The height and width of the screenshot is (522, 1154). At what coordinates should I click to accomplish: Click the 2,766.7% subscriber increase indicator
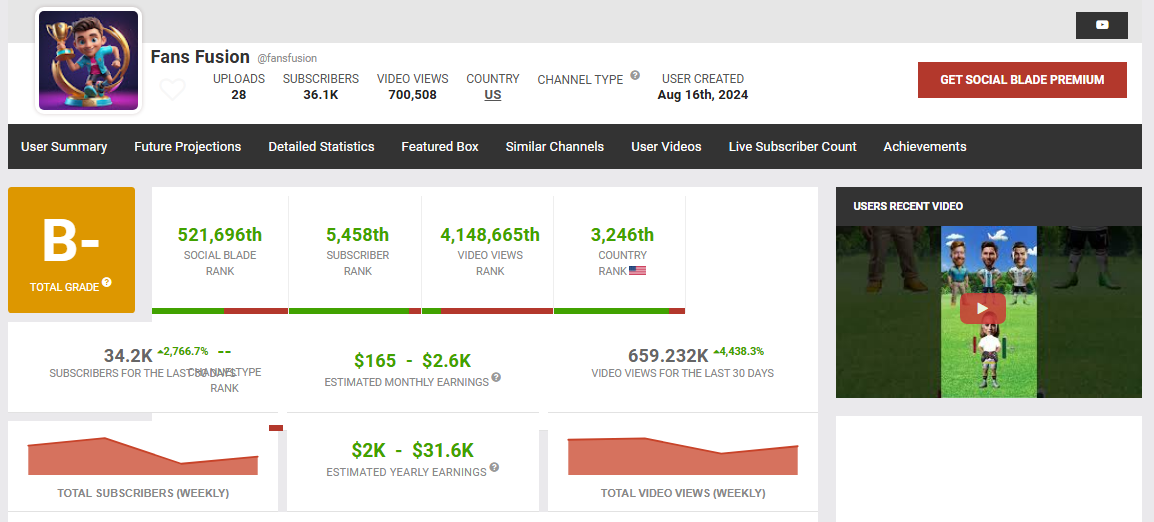point(183,351)
